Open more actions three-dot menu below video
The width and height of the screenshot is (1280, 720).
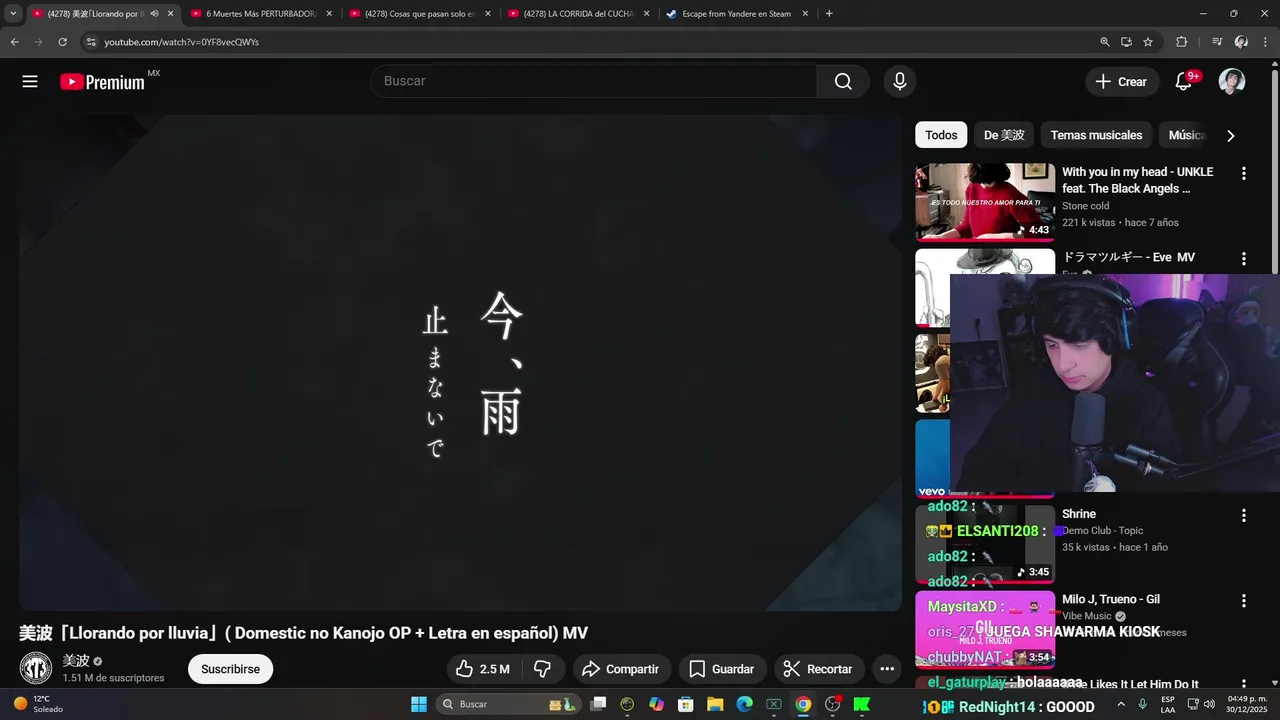[x=887, y=669]
